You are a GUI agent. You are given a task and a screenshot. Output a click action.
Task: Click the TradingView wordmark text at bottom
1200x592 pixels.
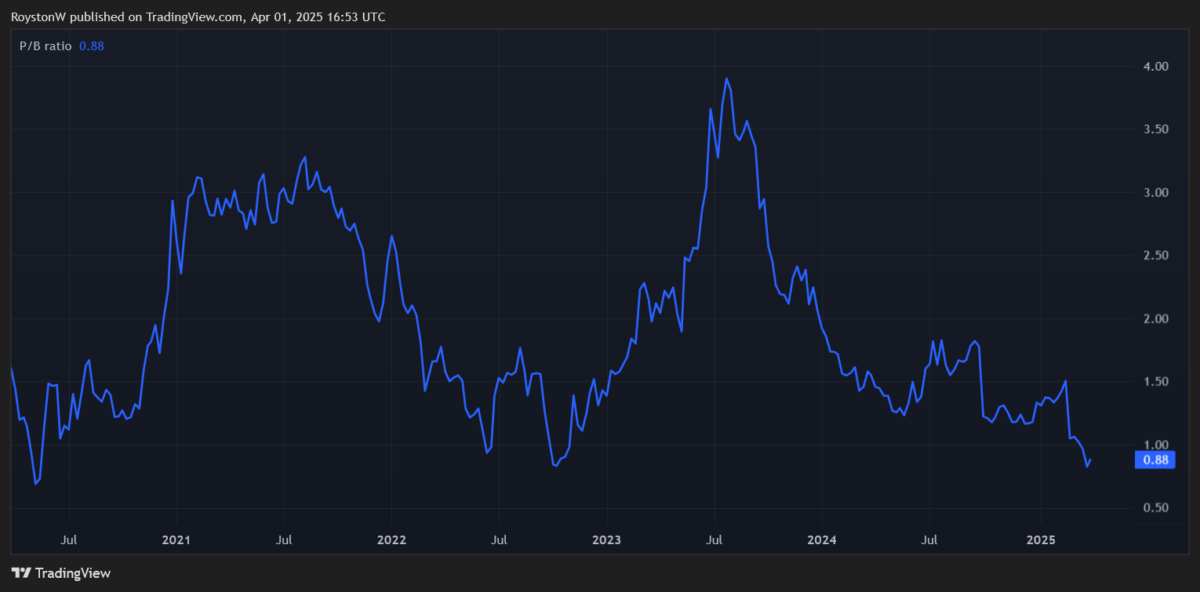72,573
